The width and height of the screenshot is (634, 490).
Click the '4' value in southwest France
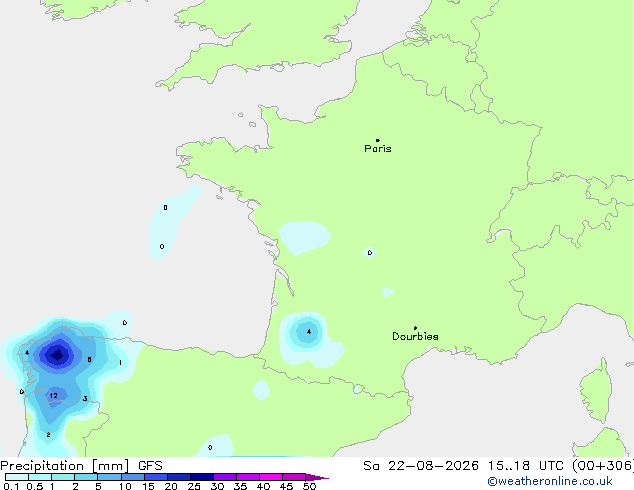[x=309, y=332]
